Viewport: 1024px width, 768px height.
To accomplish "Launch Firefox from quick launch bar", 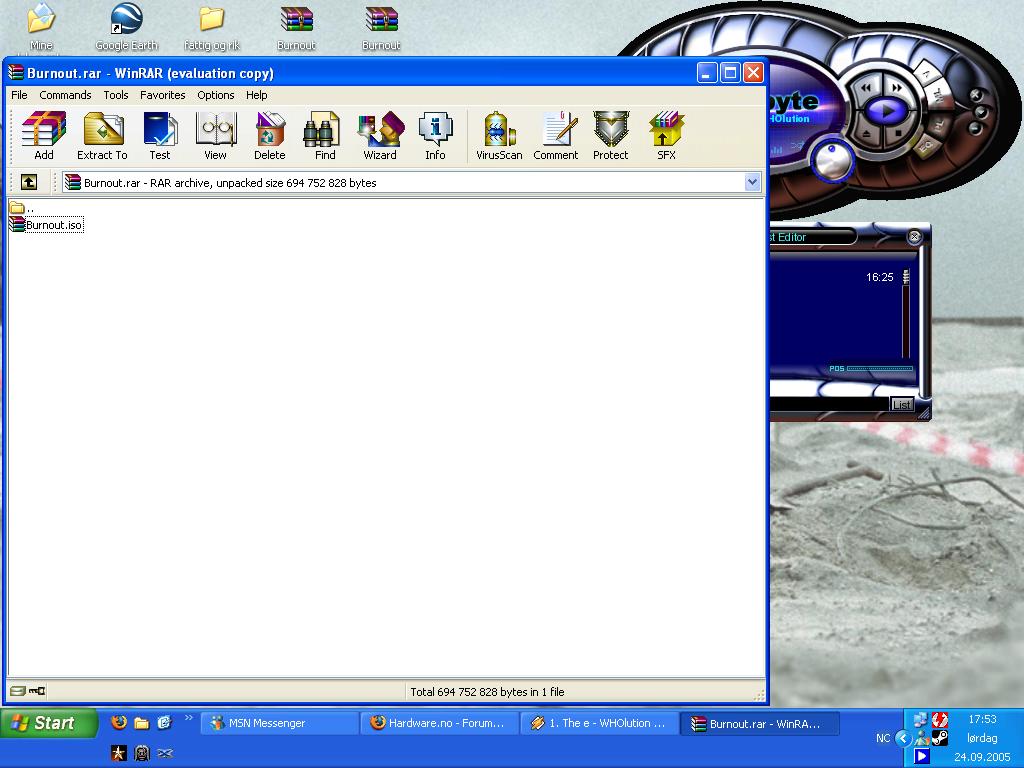I will (x=119, y=722).
